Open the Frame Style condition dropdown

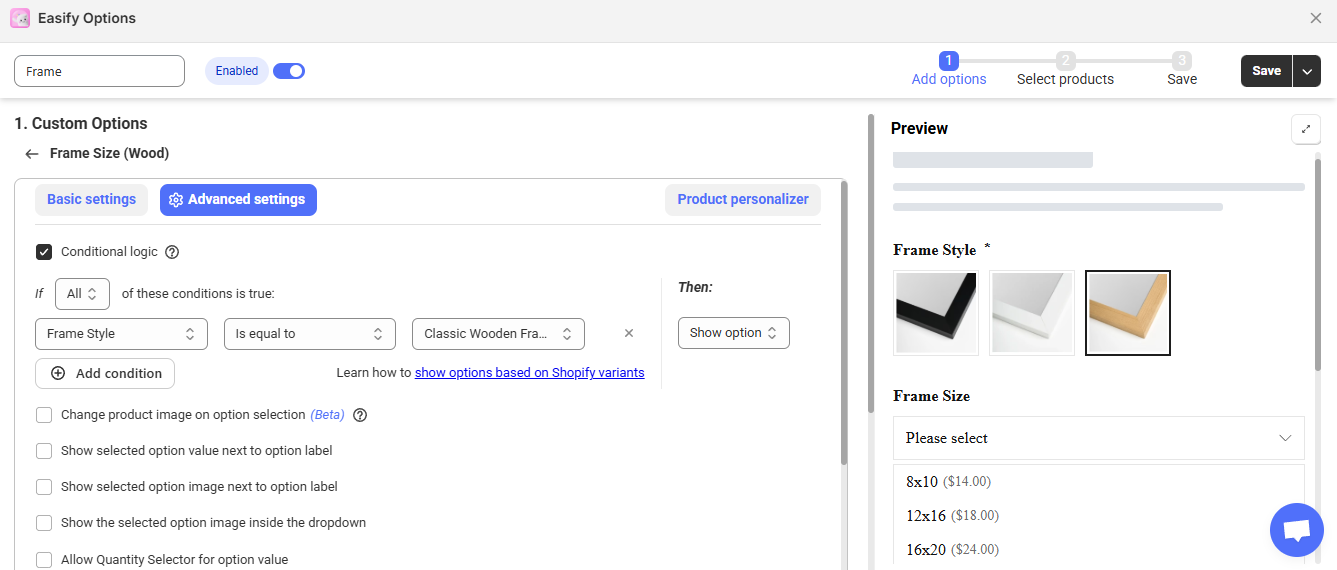(121, 334)
